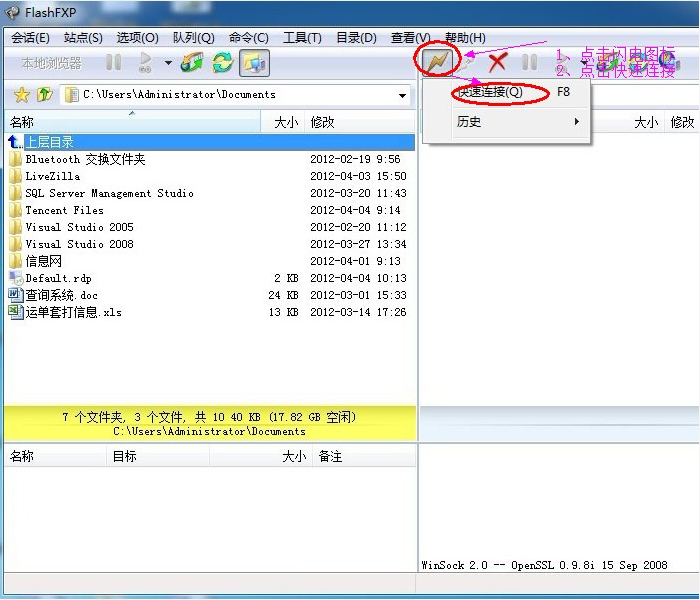Select the Visual Studio 2008 folder

click(79, 244)
